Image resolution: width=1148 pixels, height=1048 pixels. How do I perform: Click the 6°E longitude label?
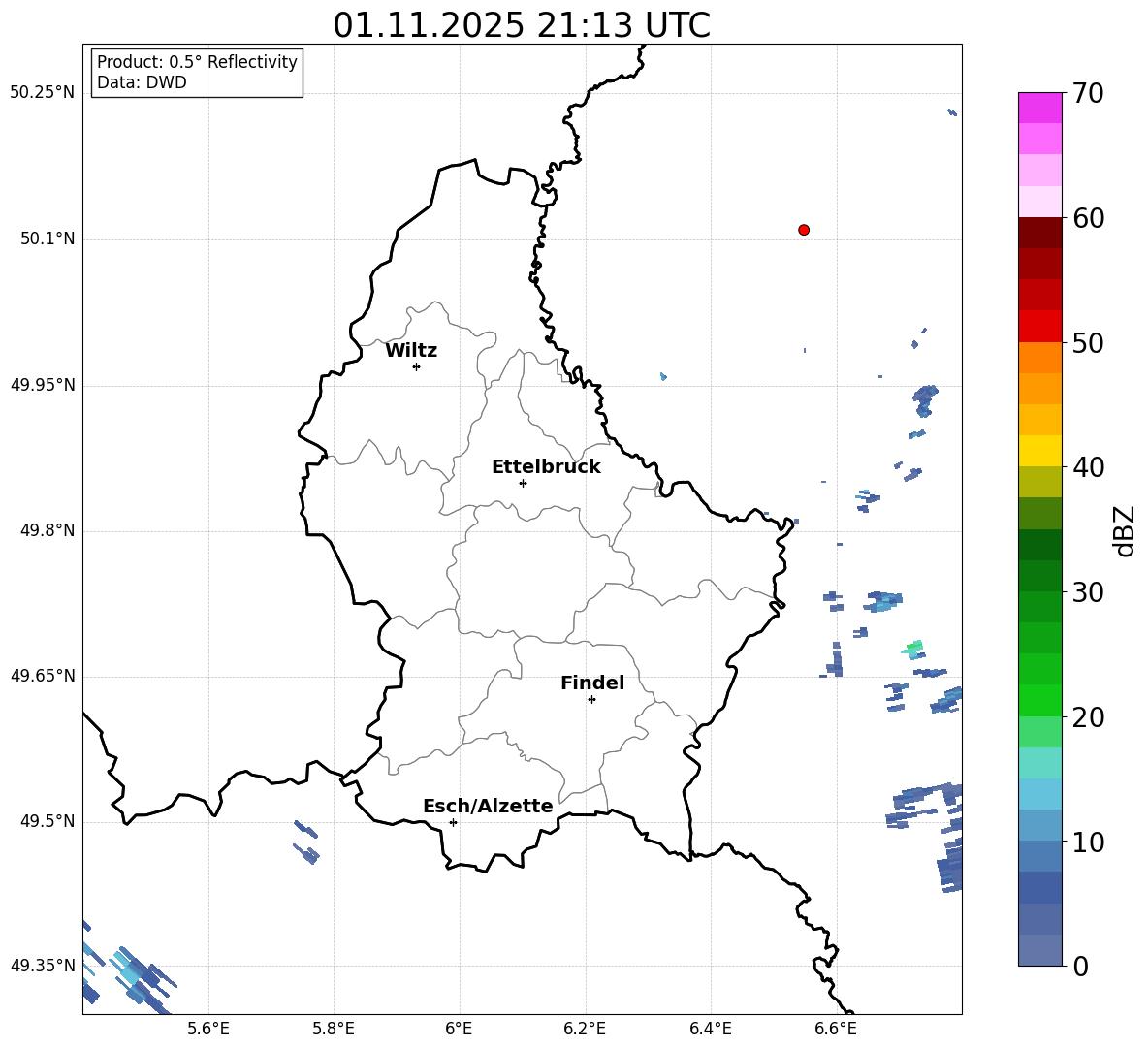(x=459, y=1029)
